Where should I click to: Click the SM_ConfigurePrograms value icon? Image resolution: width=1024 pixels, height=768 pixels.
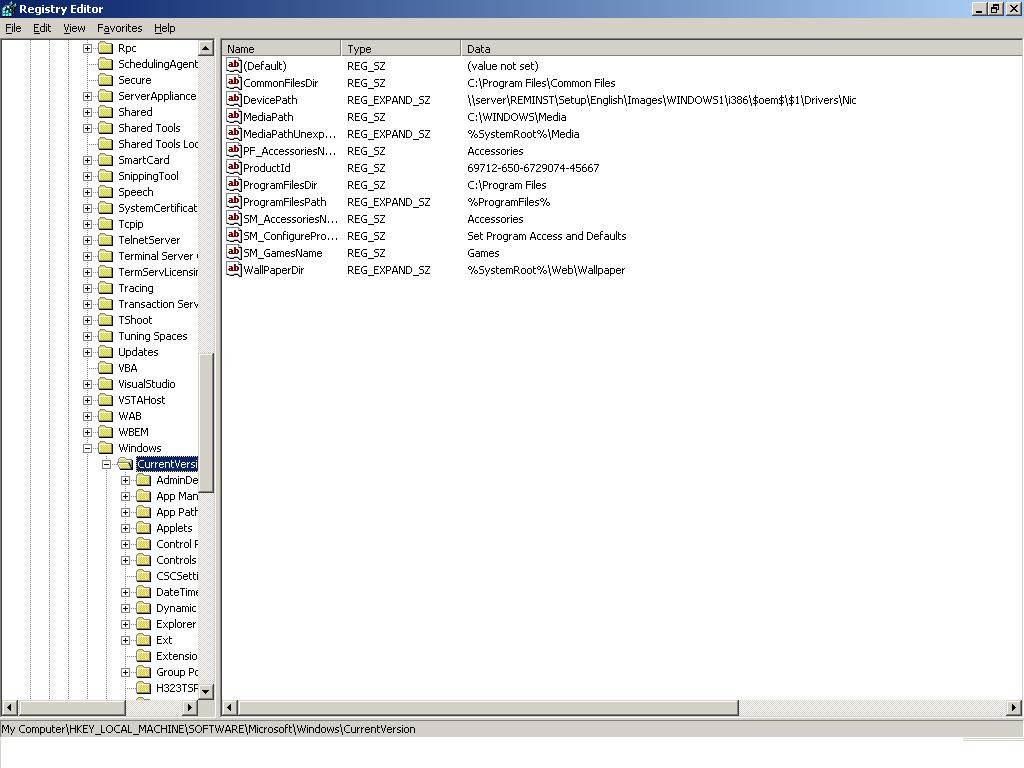coord(234,235)
